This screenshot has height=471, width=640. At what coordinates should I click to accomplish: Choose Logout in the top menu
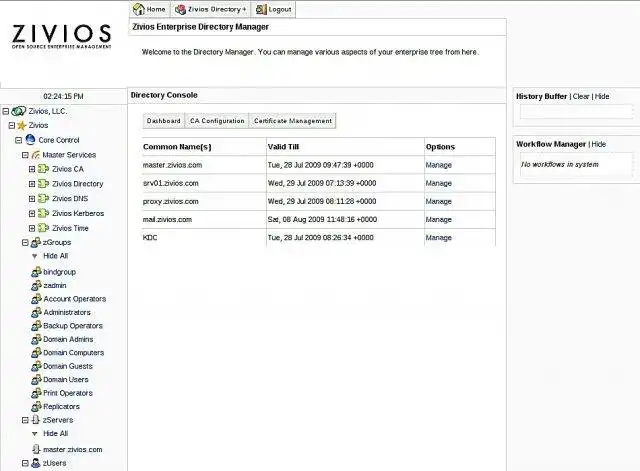click(x=273, y=9)
